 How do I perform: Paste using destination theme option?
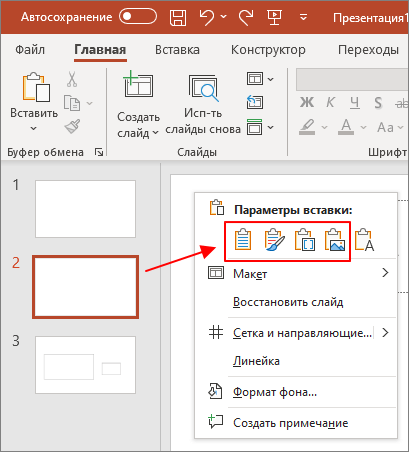pos(243,240)
